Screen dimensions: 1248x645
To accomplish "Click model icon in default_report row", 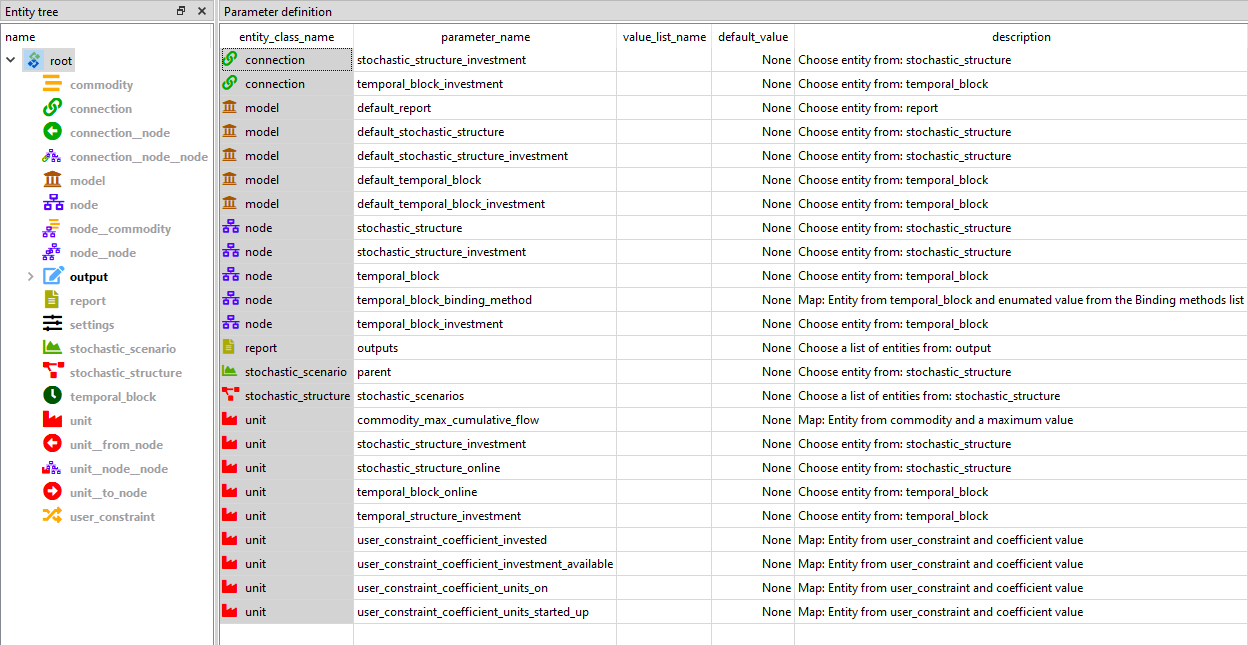I will point(230,108).
